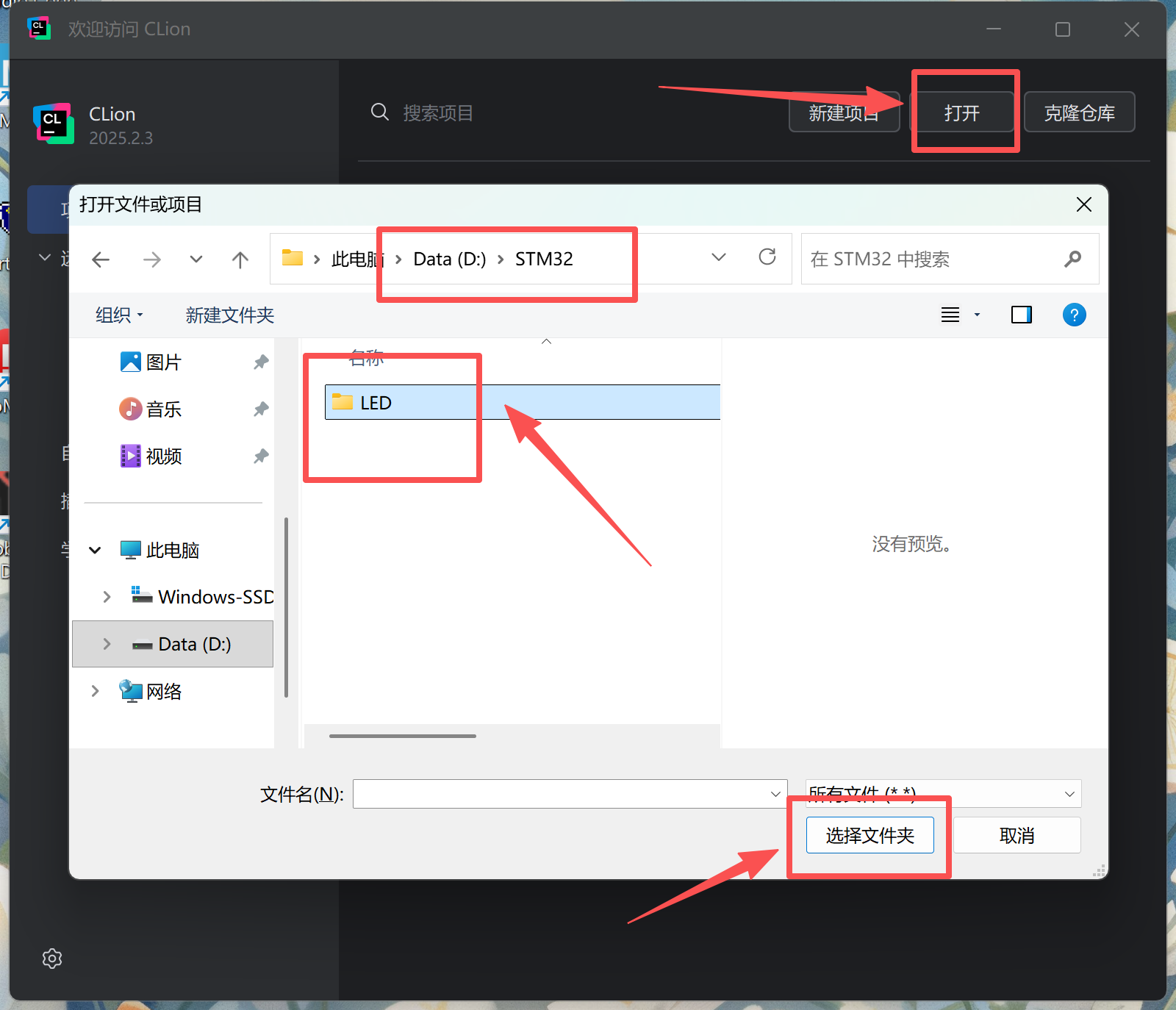This screenshot has width=1176, height=1010.
Task: Open the view options dropdown arrow
Action: click(x=978, y=315)
